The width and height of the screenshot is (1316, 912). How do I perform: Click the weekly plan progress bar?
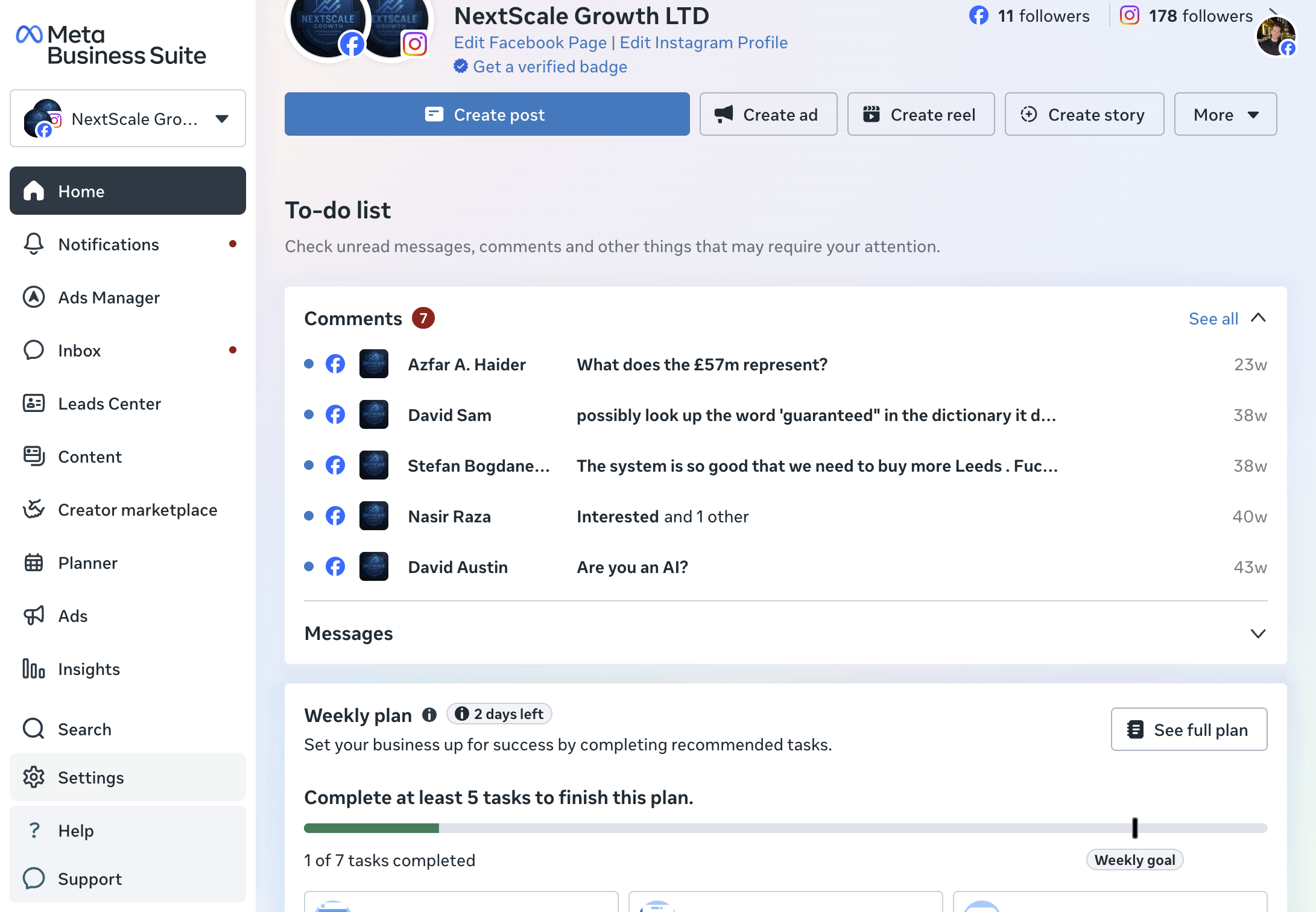(786, 828)
